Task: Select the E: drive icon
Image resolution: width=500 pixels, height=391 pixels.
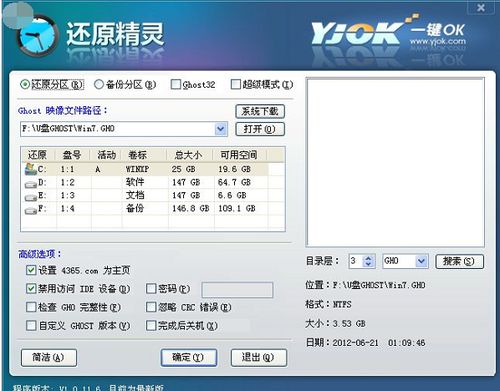Action: pyautogui.click(x=31, y=197)
